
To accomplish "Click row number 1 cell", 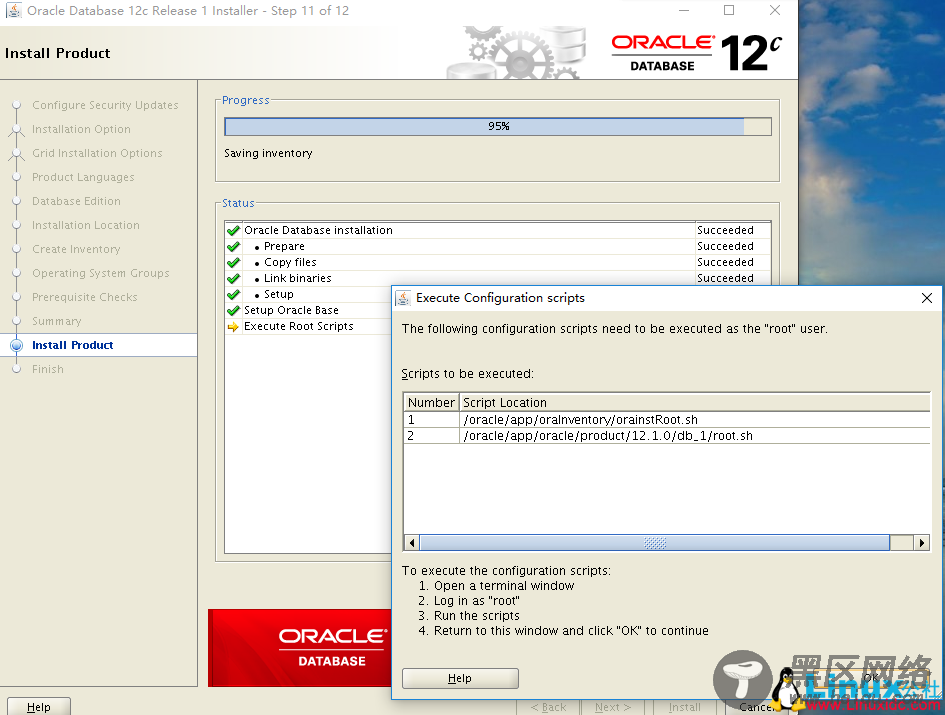I will 432,420.
